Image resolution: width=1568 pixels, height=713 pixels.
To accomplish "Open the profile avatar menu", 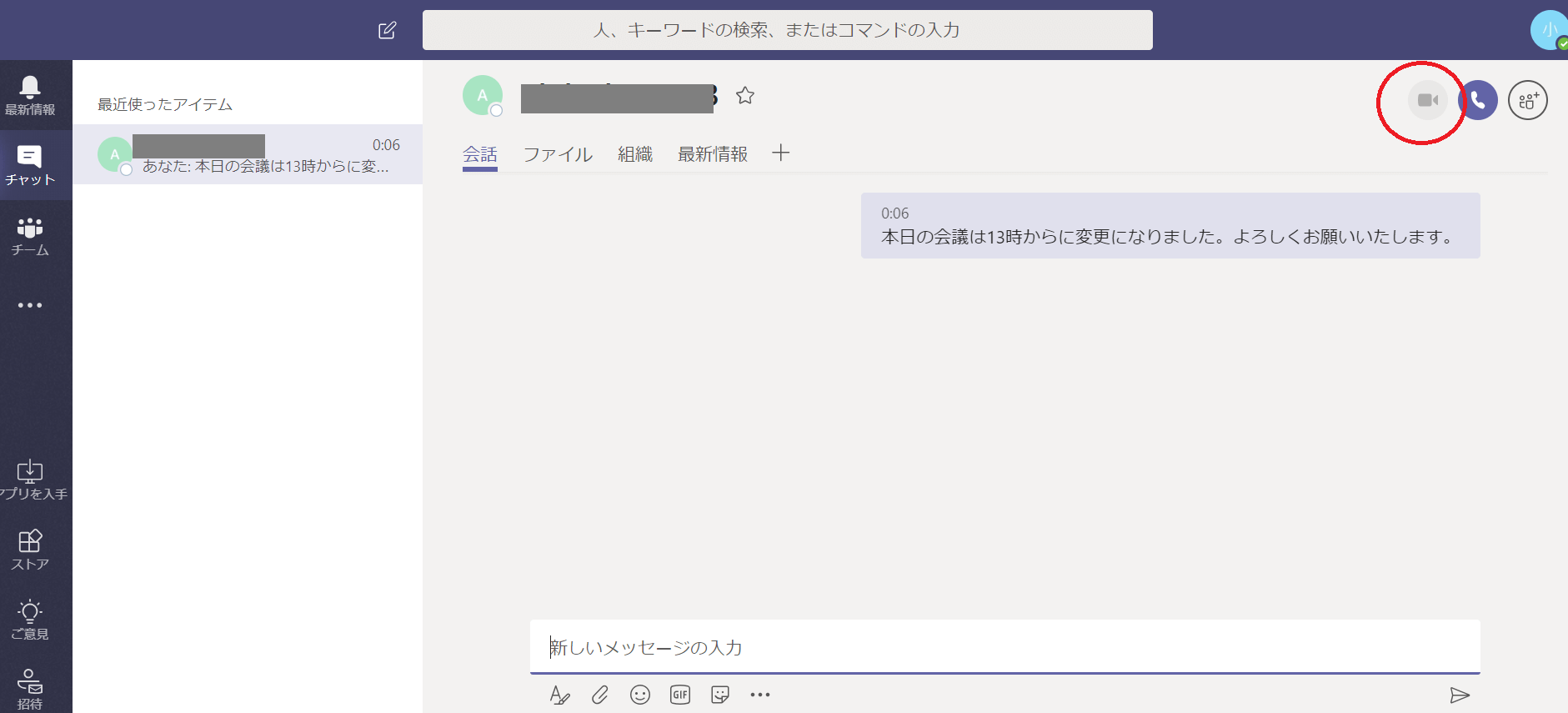I will (x=1548, y=31).
